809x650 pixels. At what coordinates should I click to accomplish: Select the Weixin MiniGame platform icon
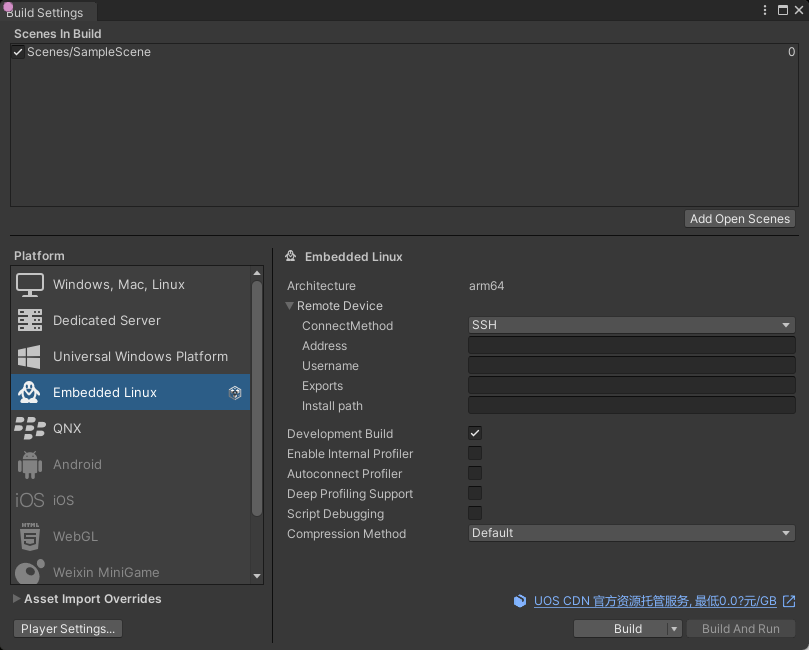point(30,572)
